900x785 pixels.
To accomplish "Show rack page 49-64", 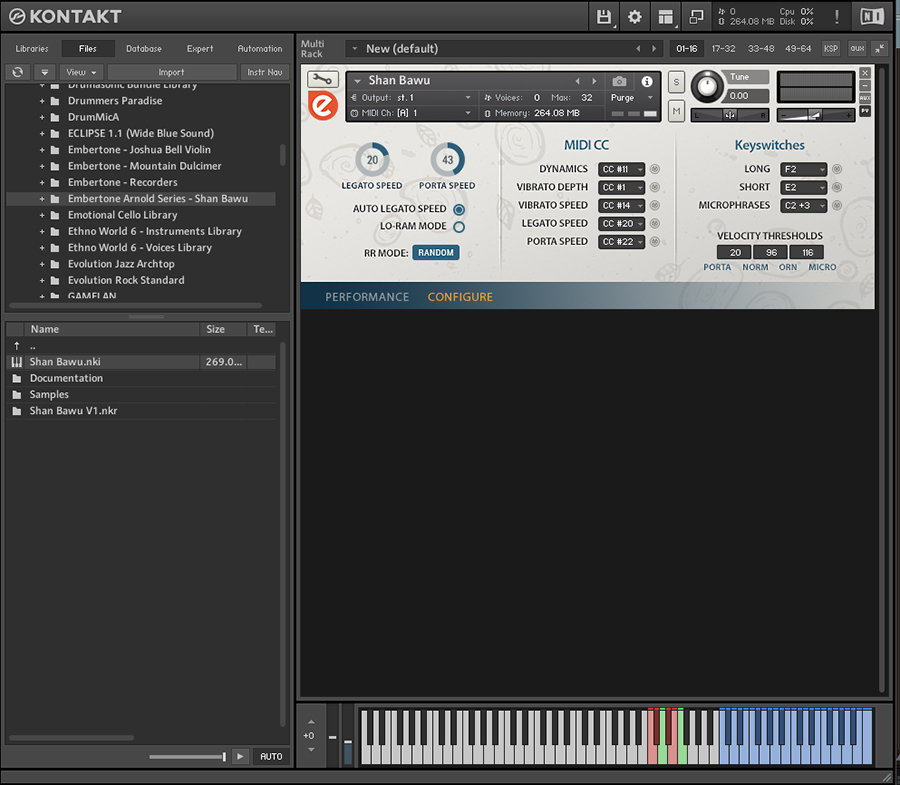I will coord(798,49).
